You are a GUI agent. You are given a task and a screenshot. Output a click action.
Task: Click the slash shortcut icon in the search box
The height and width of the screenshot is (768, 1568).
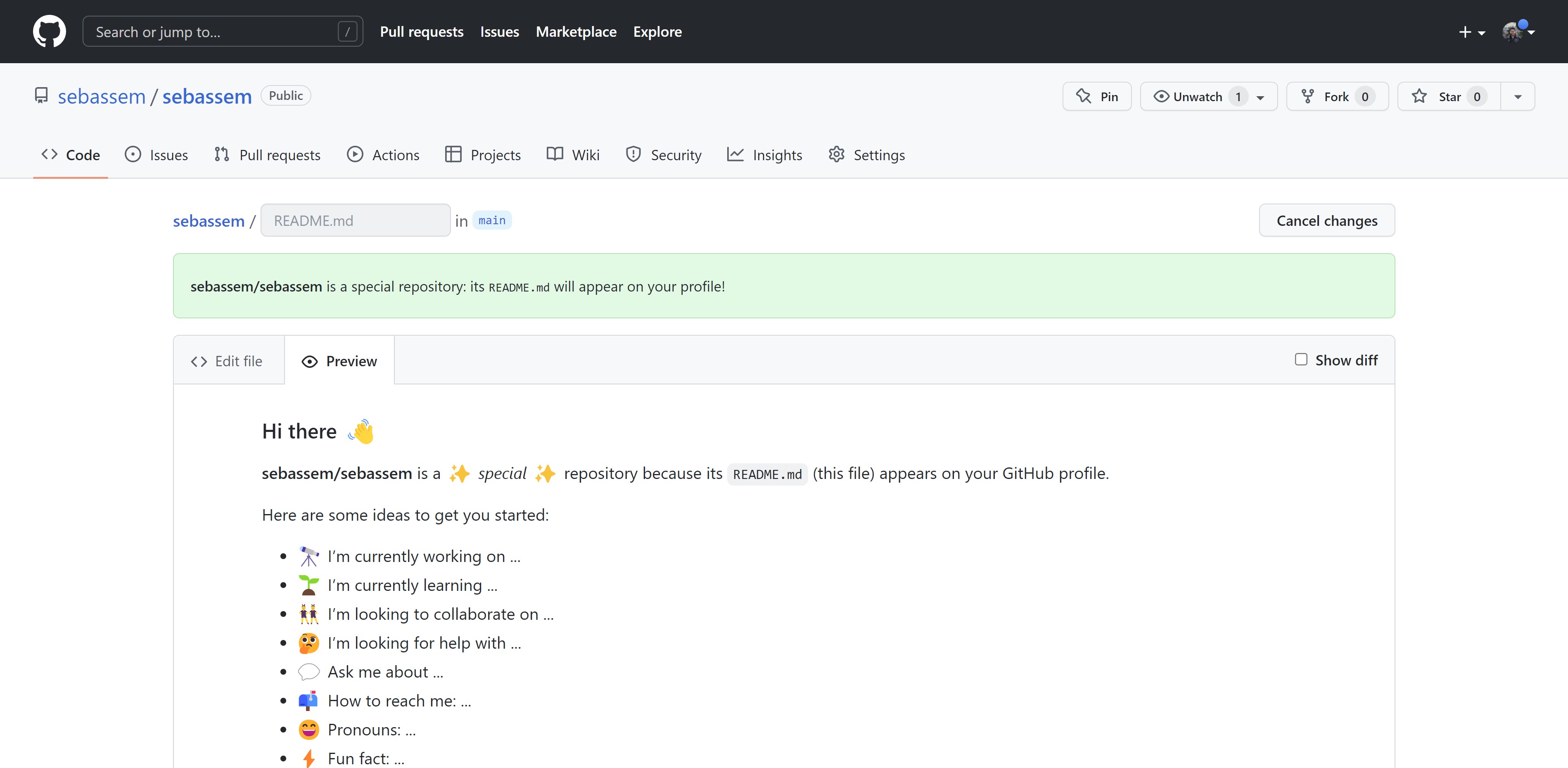coord(347,32)
